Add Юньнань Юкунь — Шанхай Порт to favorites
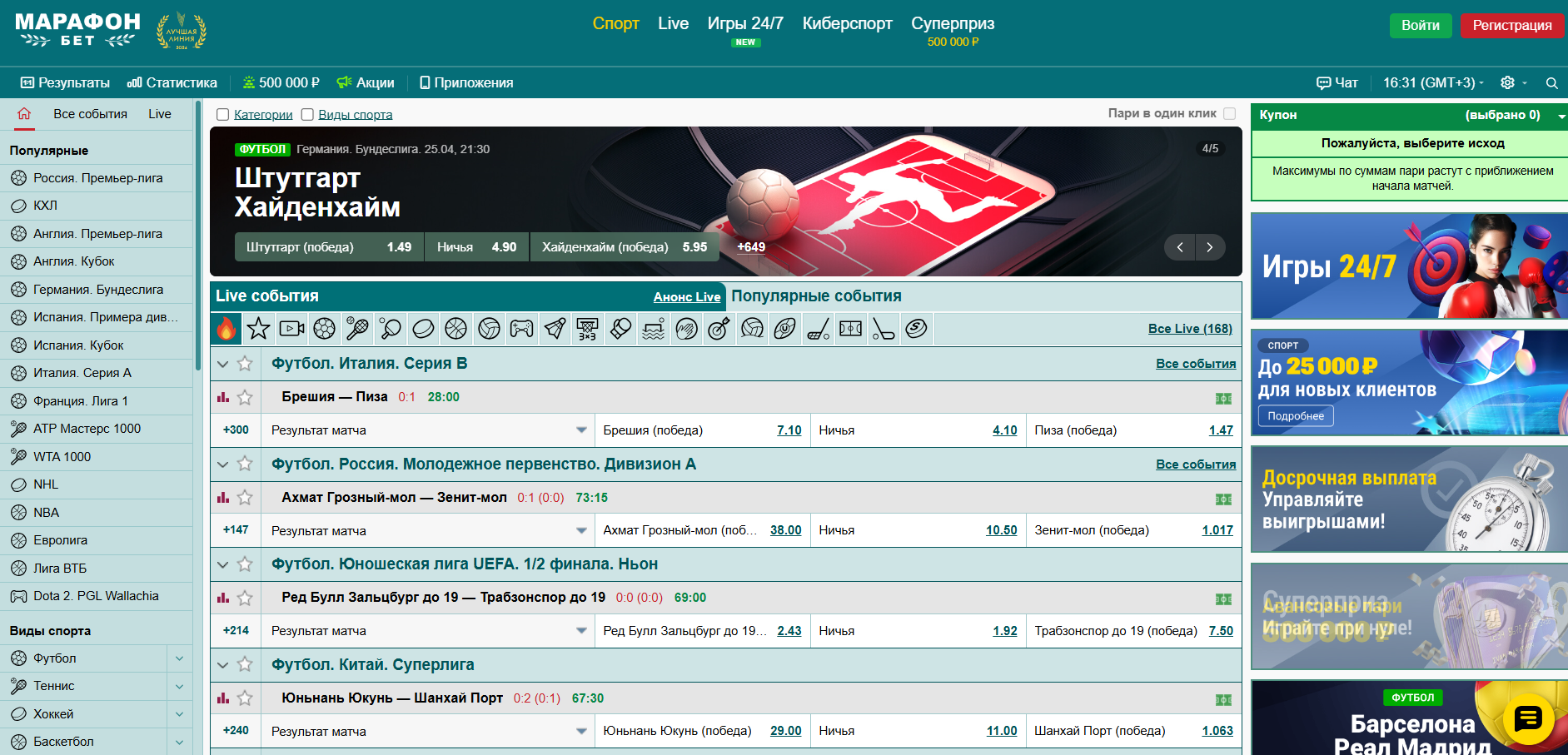This screenshot has width=1568, height=755. coord(245,698)
